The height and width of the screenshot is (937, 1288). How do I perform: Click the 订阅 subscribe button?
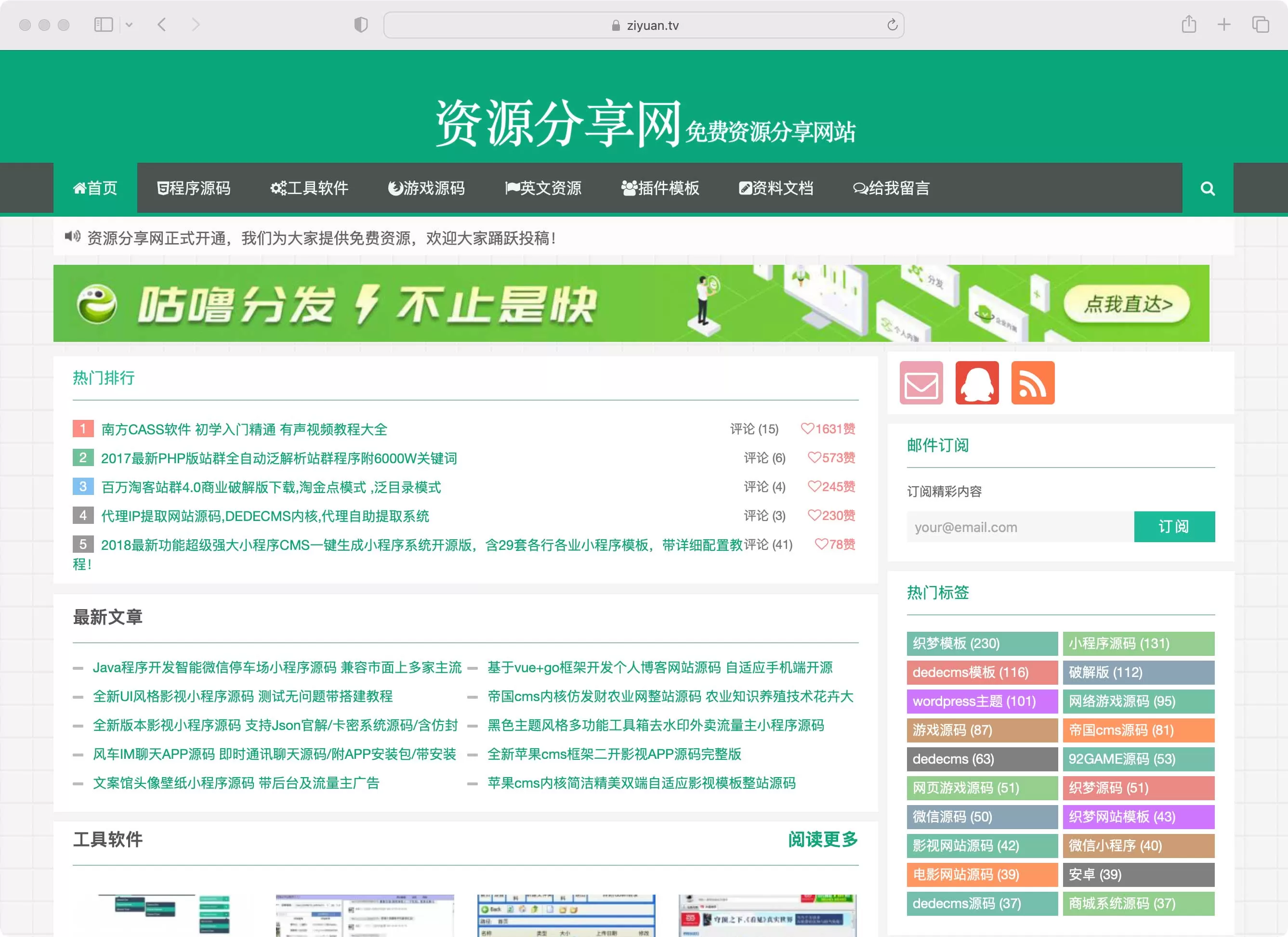(x=1174, y=527)
